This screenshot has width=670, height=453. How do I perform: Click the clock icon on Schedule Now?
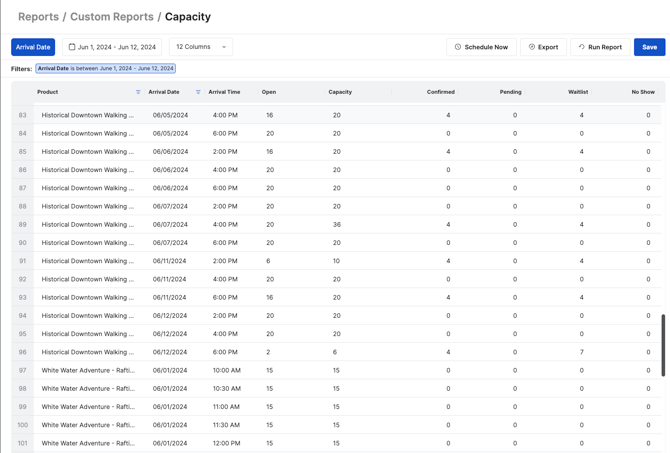click(458, 47)
